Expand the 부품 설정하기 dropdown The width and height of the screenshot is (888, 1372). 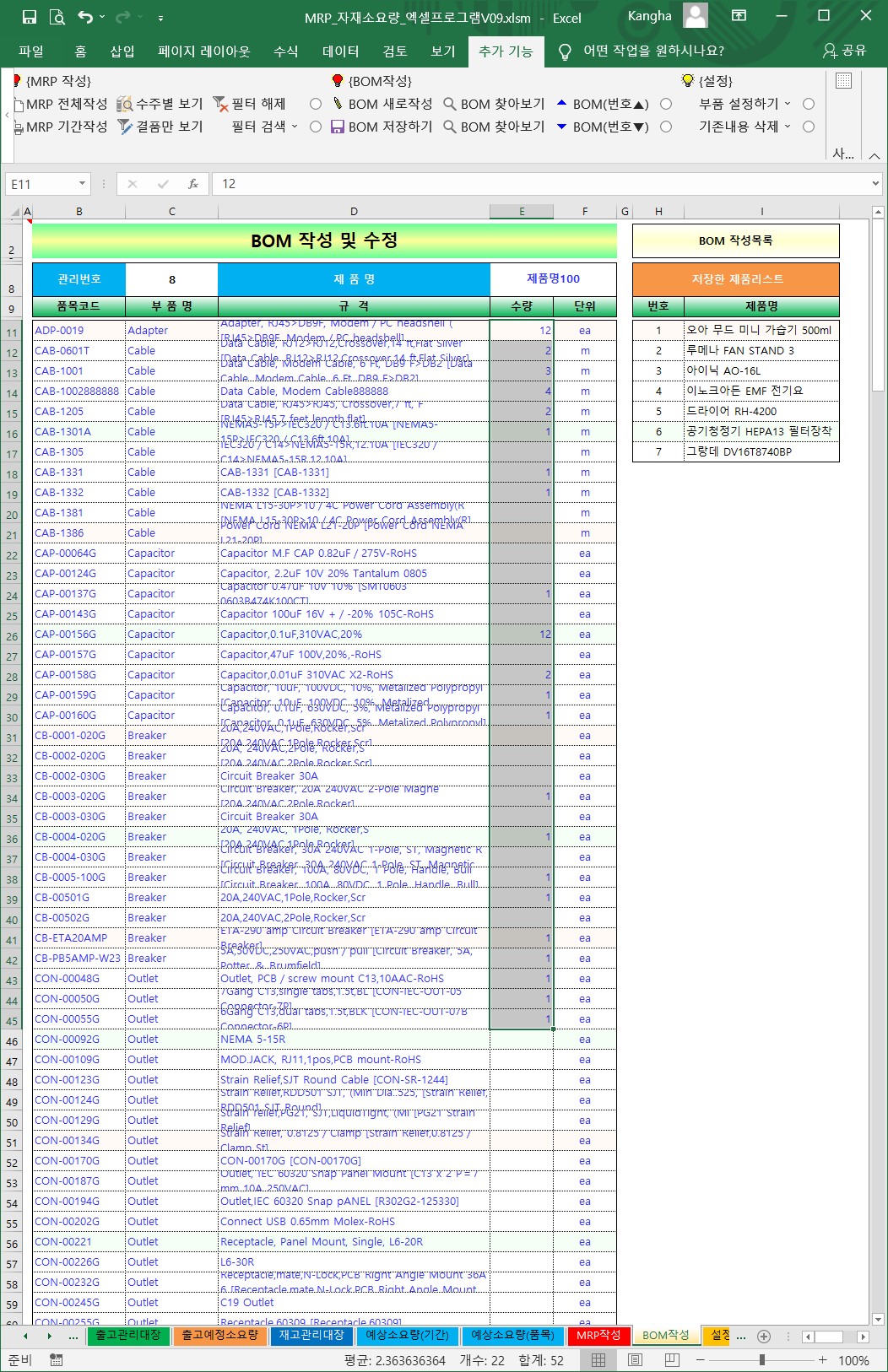(788, 104)
